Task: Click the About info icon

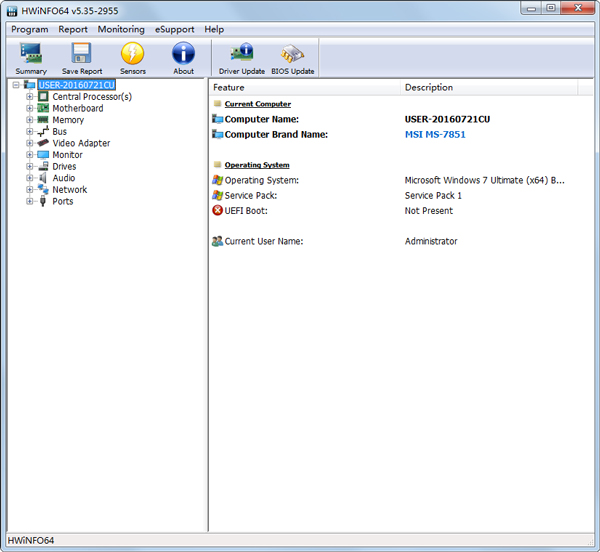Action: (x=183, y=53)
